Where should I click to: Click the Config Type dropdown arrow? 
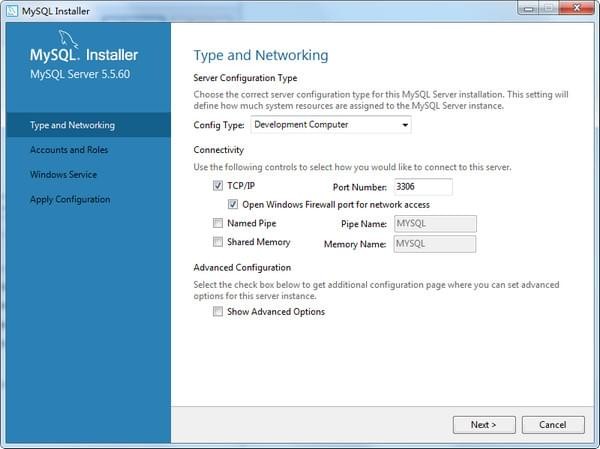point(404,125)
